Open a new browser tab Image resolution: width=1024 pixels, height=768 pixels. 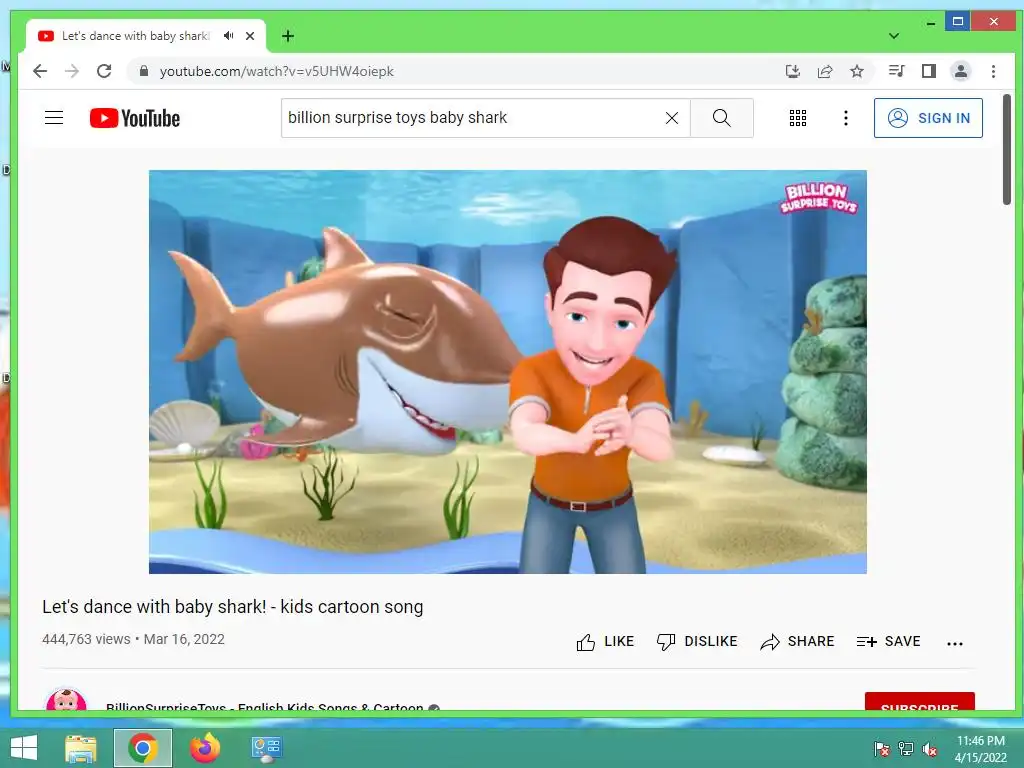click(288, 36)
